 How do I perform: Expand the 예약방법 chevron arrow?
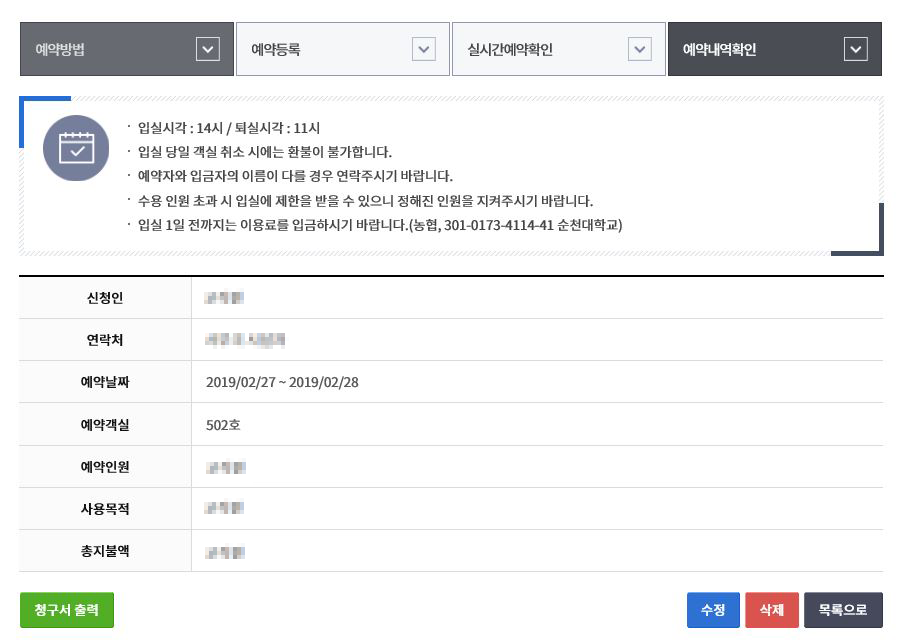click(208, 49)
